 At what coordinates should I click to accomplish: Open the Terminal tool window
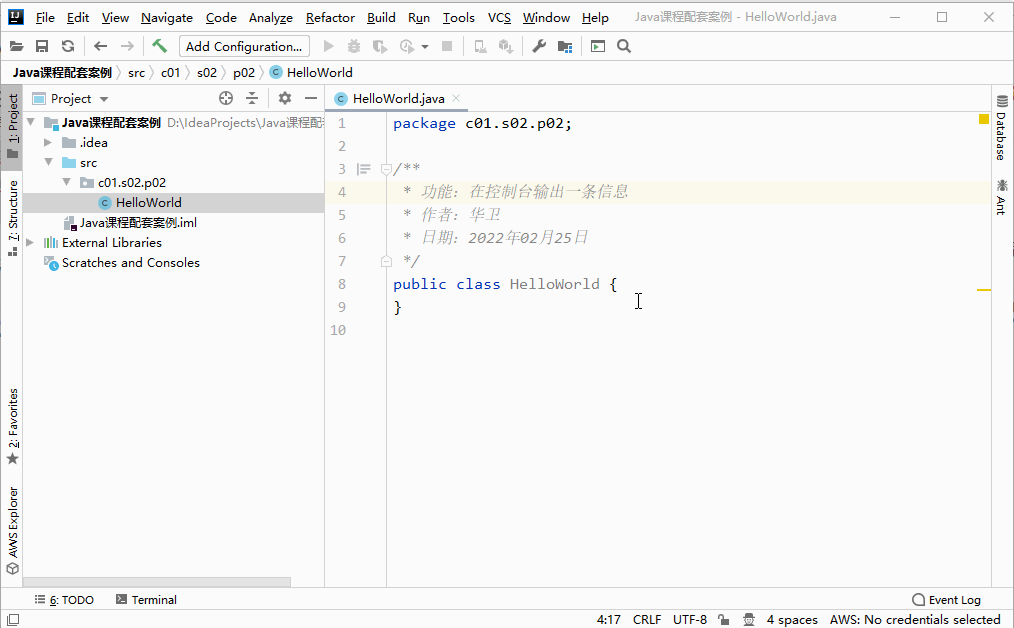tap(146, 600)
